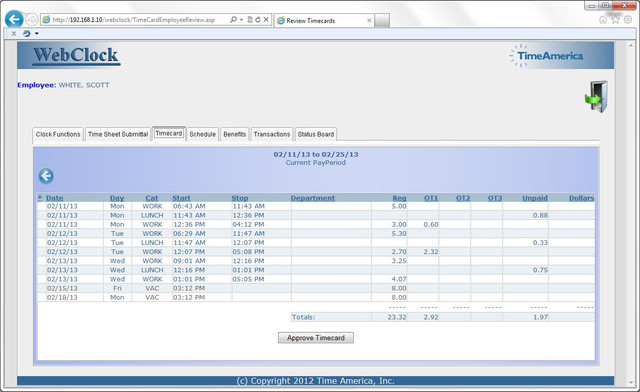This screenshot has width=640, height=392.
Task: Sort by the Start column header
Action: coord(181,198)
